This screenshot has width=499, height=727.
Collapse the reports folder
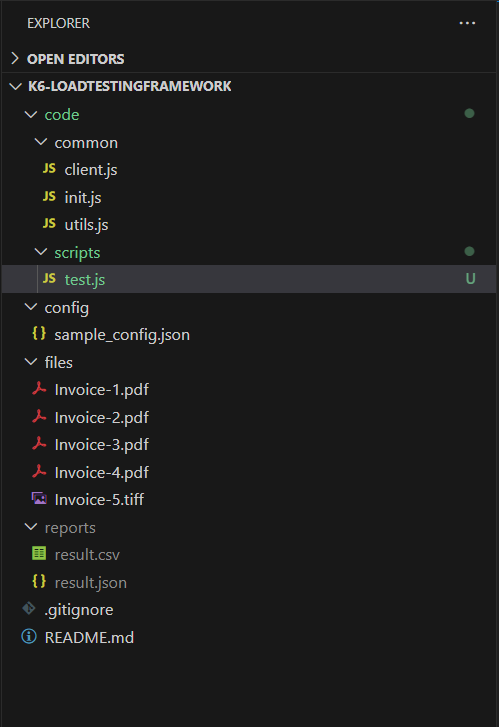31,527
